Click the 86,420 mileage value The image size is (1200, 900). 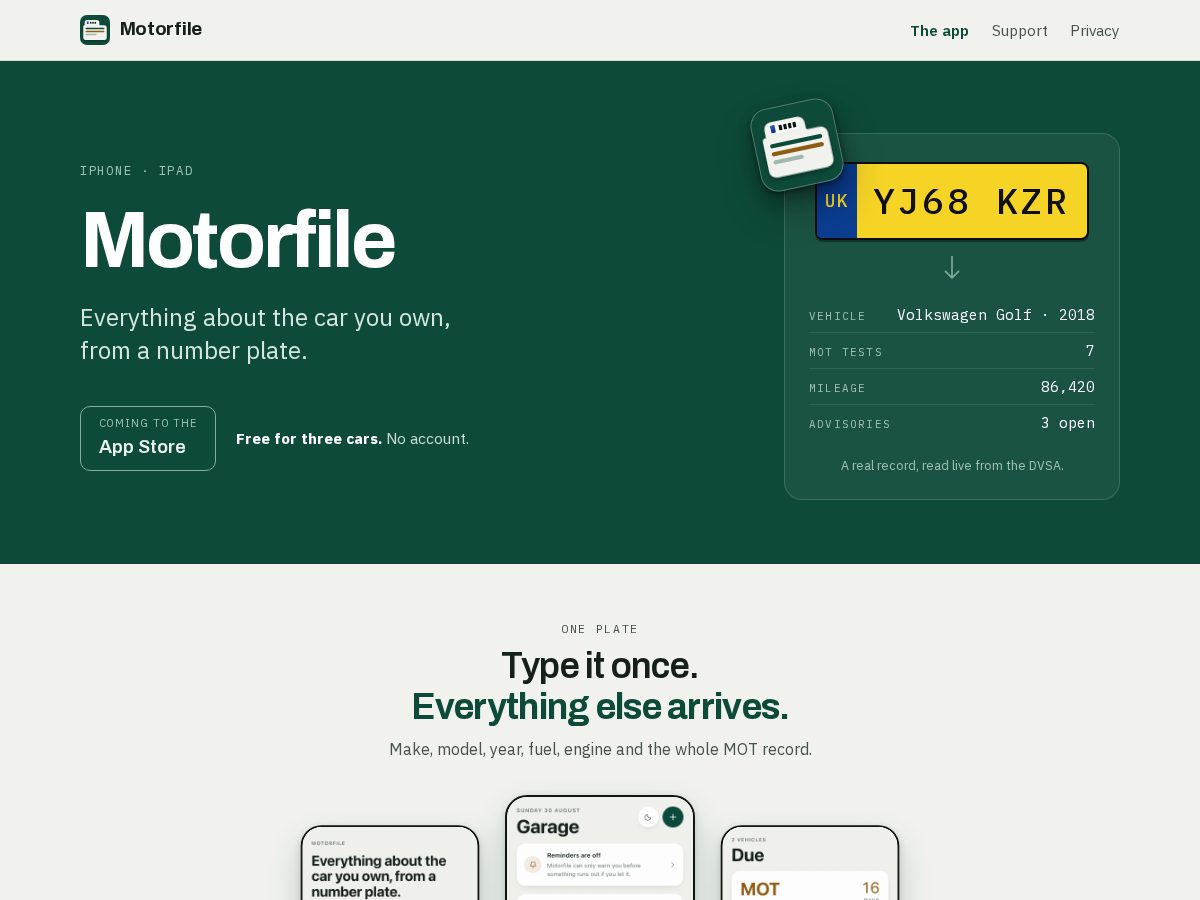point(1068,387)
